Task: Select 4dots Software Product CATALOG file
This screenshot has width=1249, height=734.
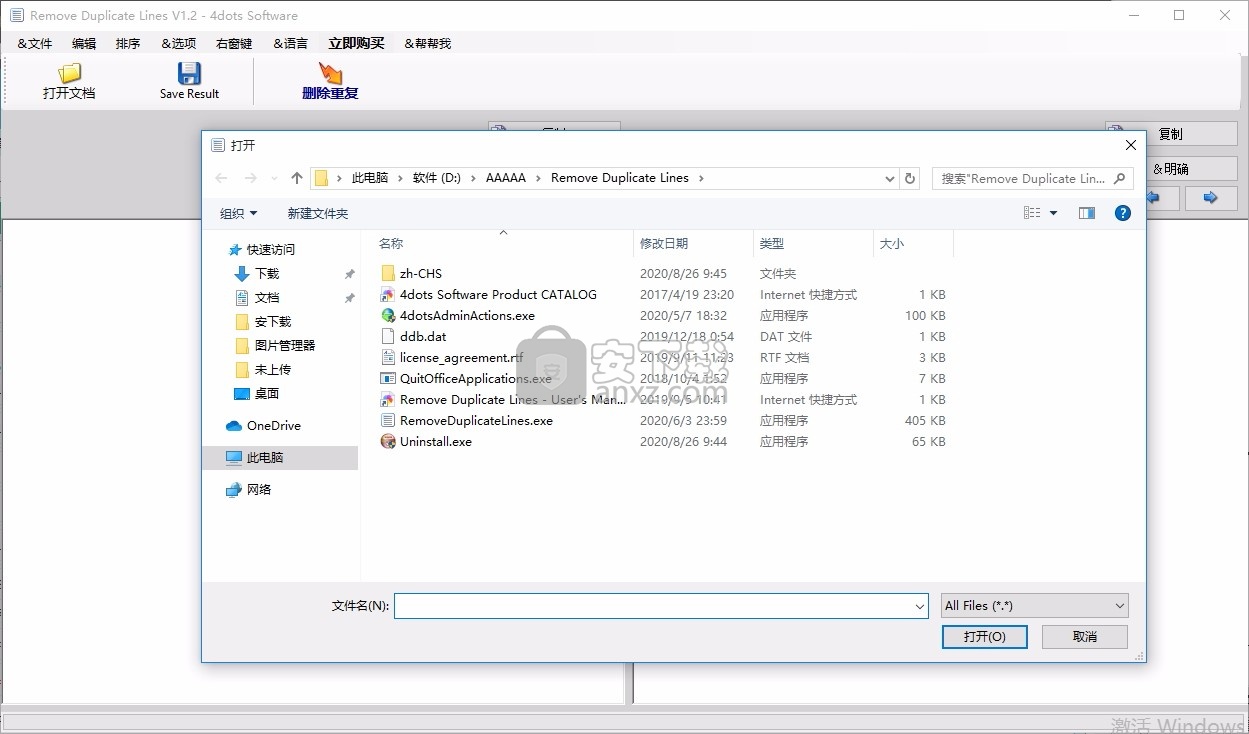Action: pos(498,294)
